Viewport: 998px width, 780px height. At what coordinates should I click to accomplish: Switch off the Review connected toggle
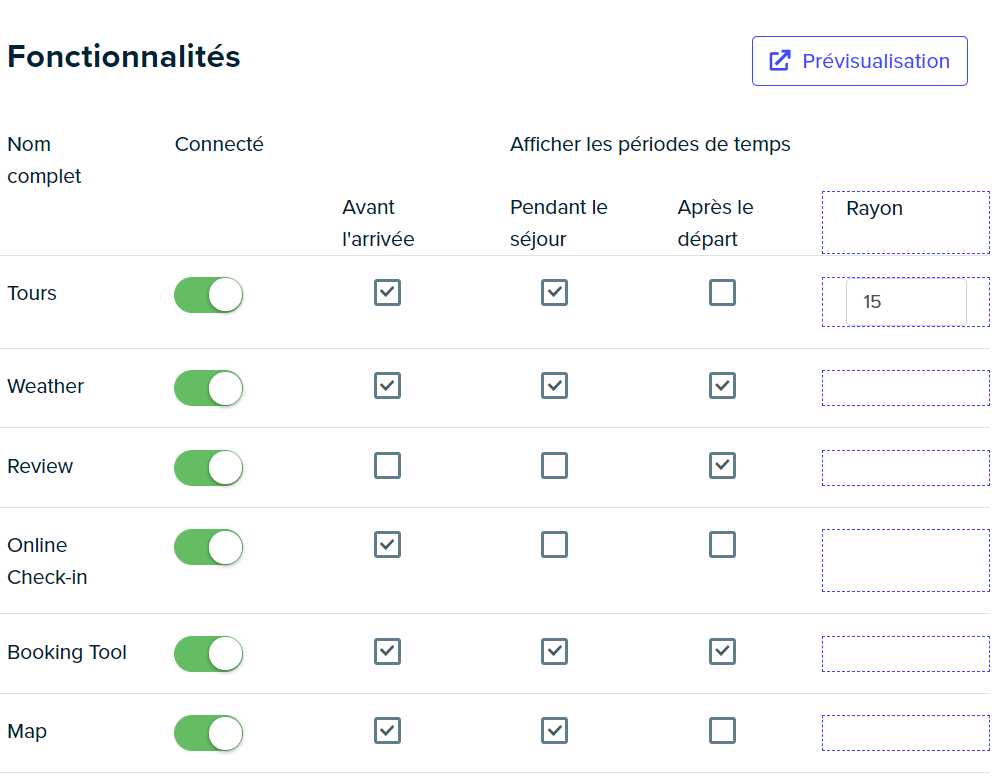[x=209, y=468]
